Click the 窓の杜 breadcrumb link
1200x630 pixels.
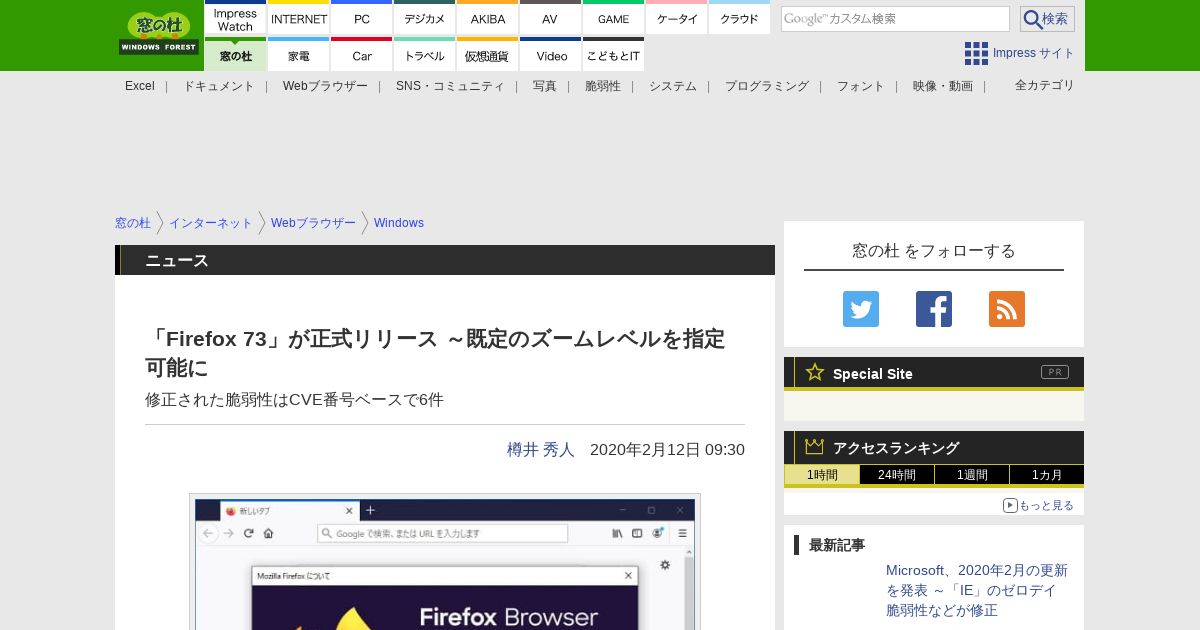(x=133, y=223)
